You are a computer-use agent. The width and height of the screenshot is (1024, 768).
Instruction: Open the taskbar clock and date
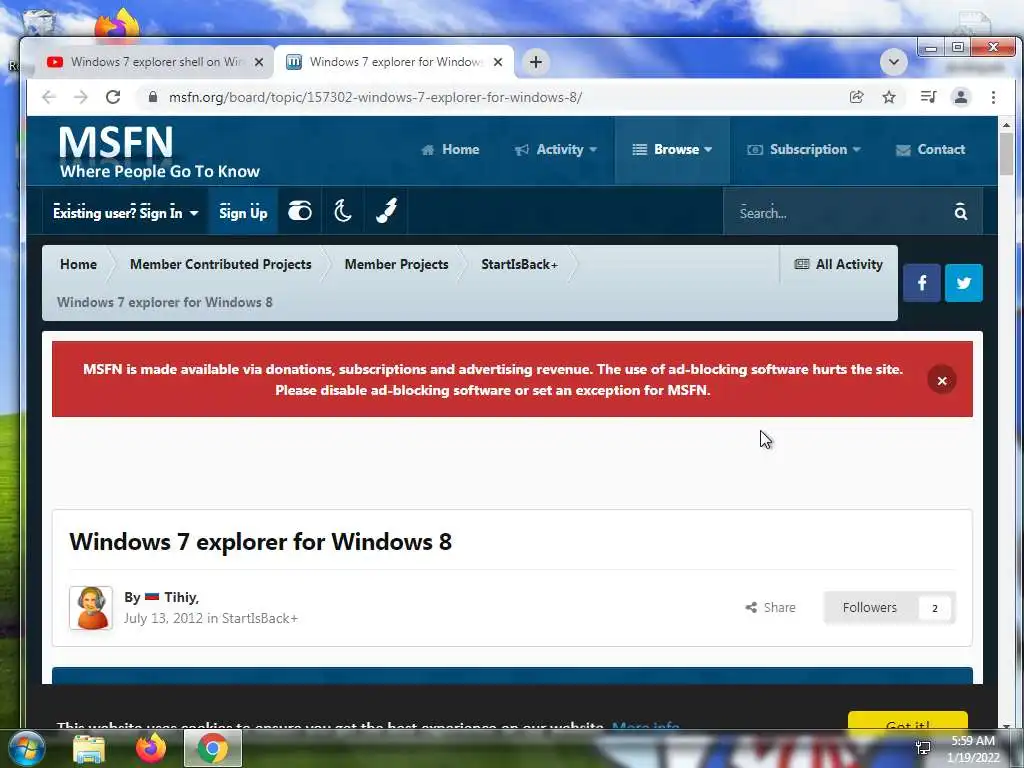click(x=973, y=749)
